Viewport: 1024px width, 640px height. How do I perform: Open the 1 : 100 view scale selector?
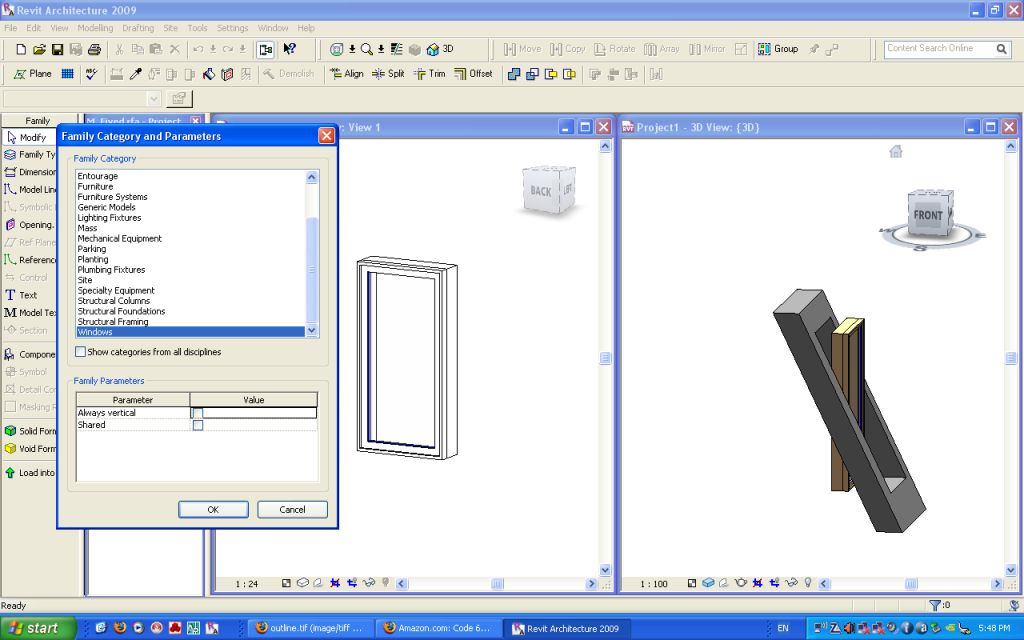[x=654, y=583]
